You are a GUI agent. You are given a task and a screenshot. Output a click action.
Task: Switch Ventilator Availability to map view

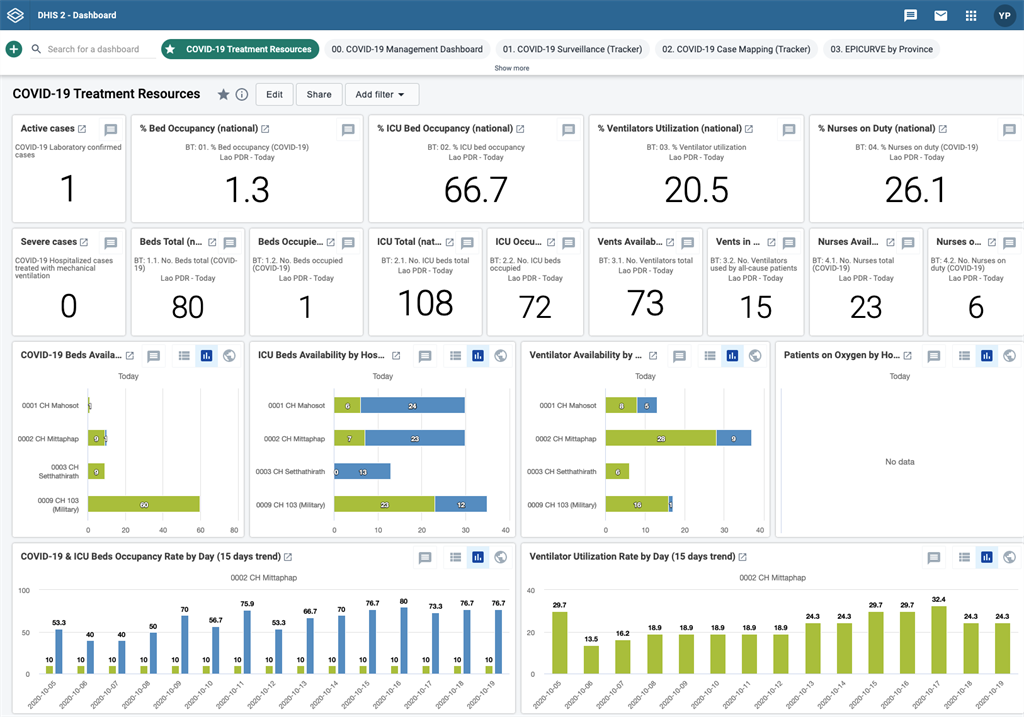click(755, 355)
